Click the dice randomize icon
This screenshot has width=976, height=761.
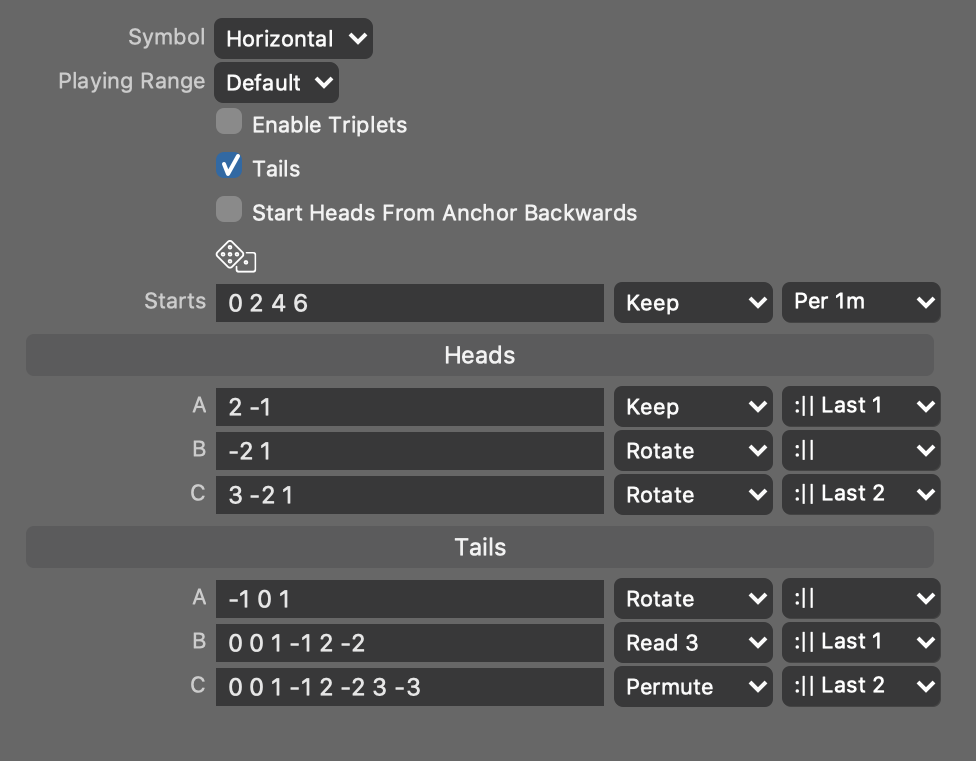coord(236,257)
